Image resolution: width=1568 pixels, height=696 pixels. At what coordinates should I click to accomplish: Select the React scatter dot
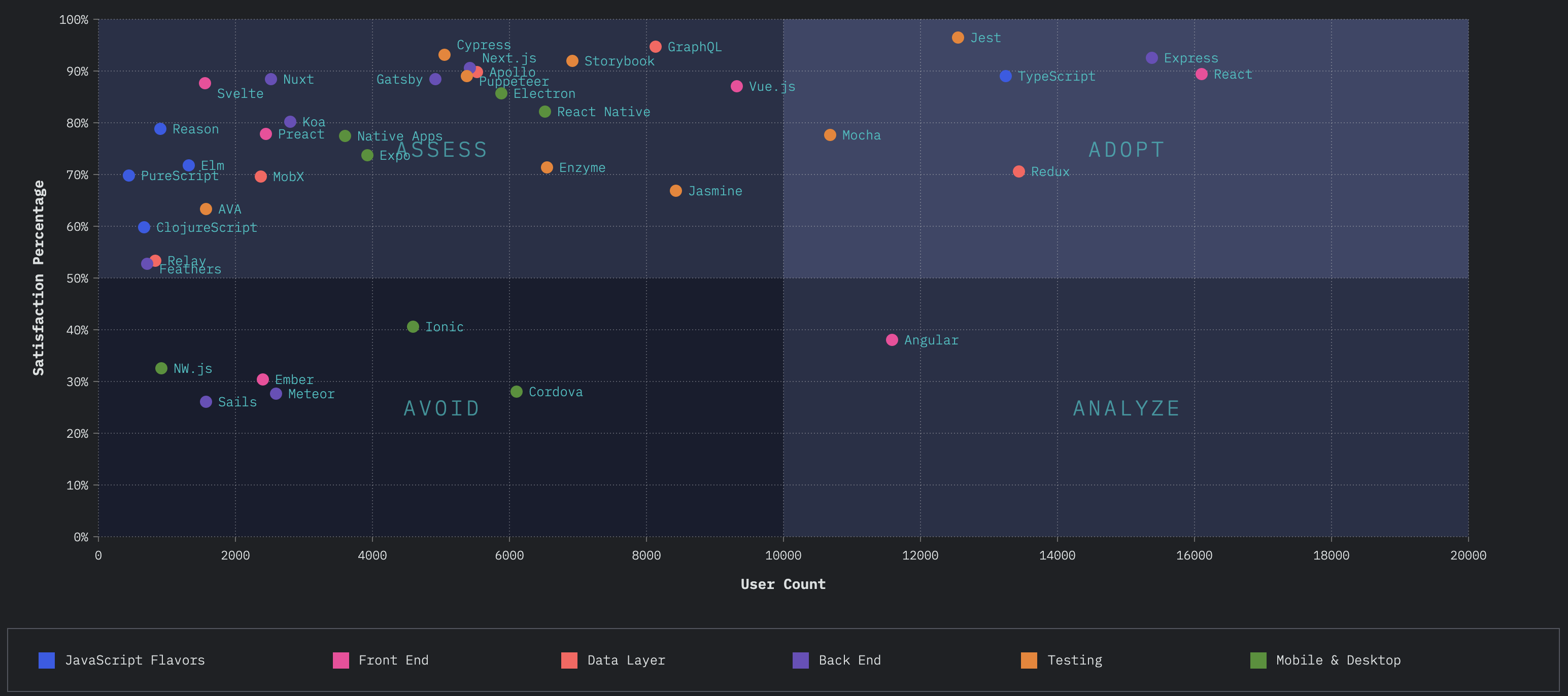(x=1201, y=74)
